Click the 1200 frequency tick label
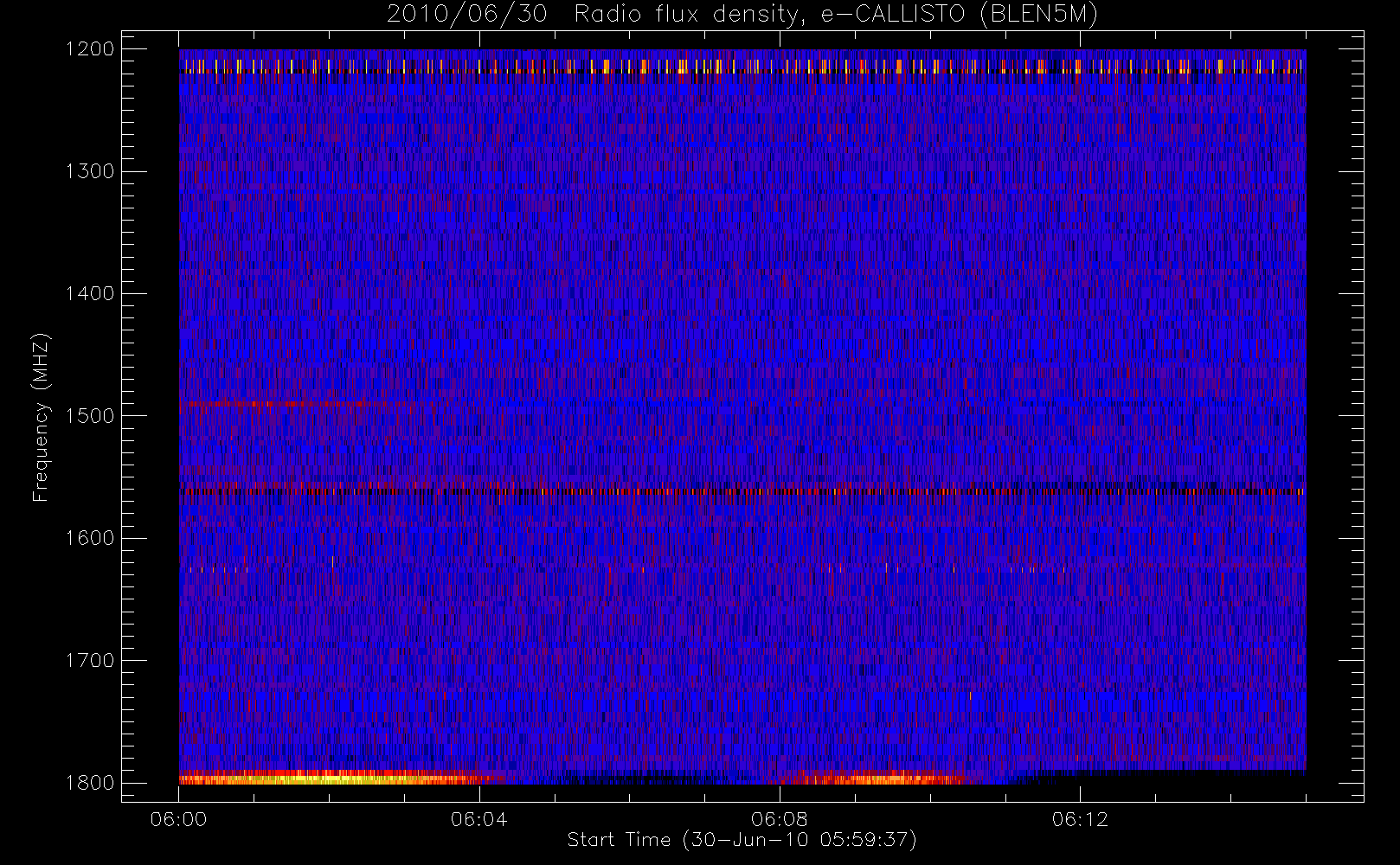 pos(91,49)
